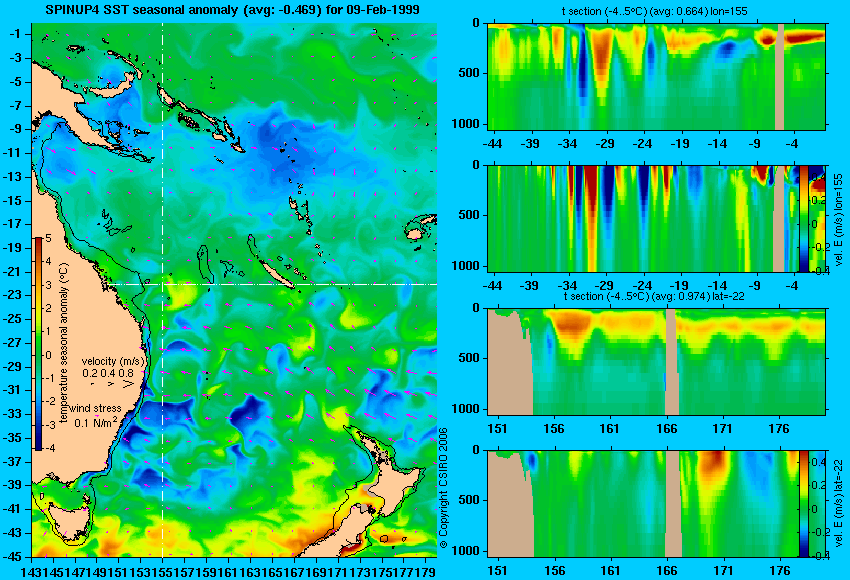Click latitude label '-39' on the map axis

[x=12, y=485]
